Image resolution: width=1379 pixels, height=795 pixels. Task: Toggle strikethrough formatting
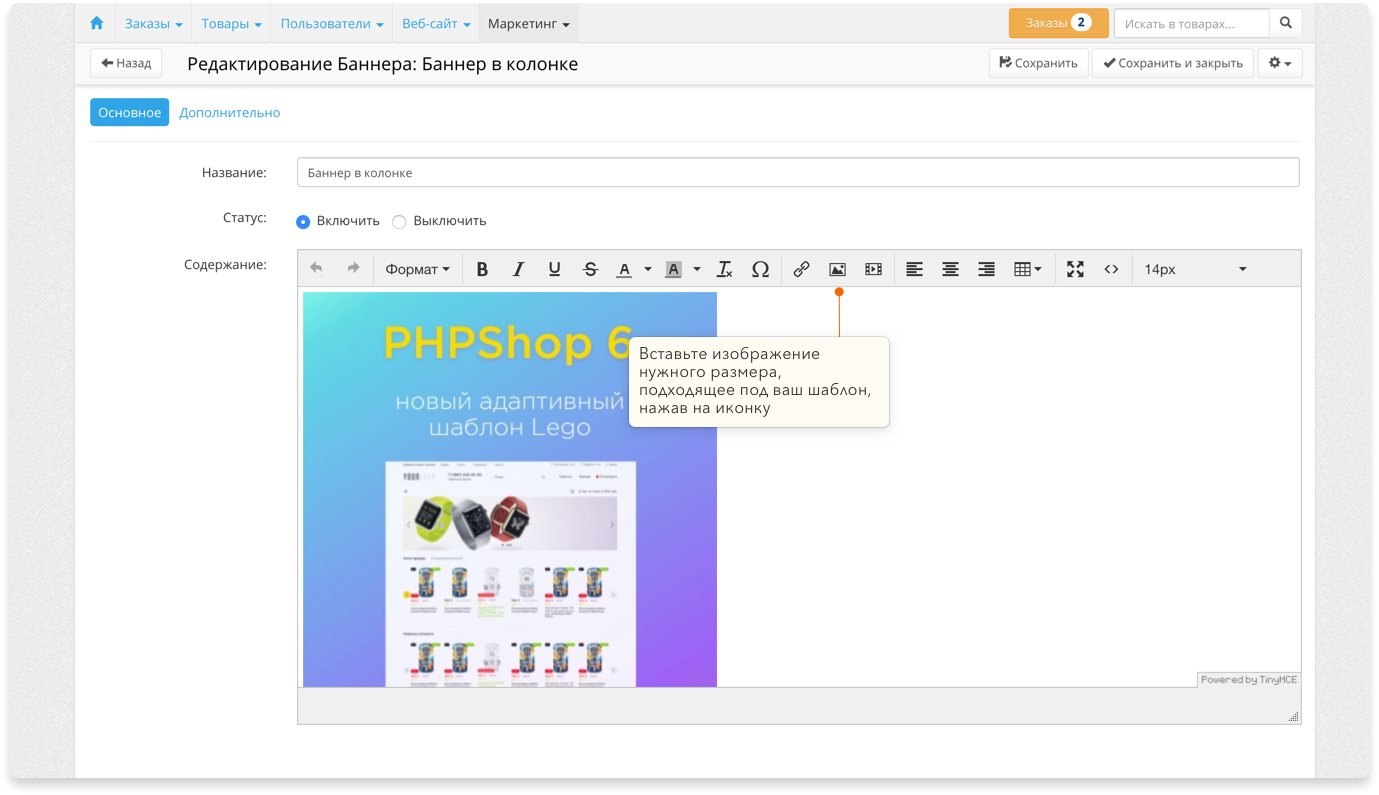coord(590,269)
